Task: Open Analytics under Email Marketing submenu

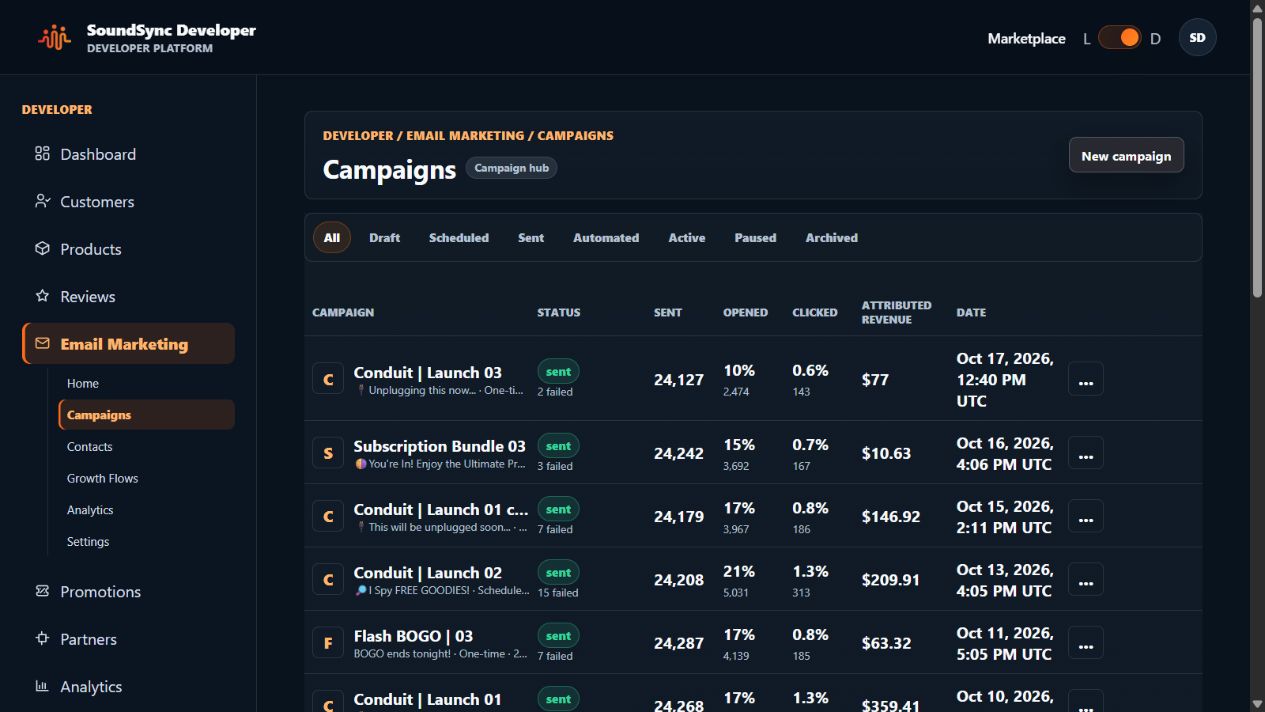Action: (x=90, y=510)
